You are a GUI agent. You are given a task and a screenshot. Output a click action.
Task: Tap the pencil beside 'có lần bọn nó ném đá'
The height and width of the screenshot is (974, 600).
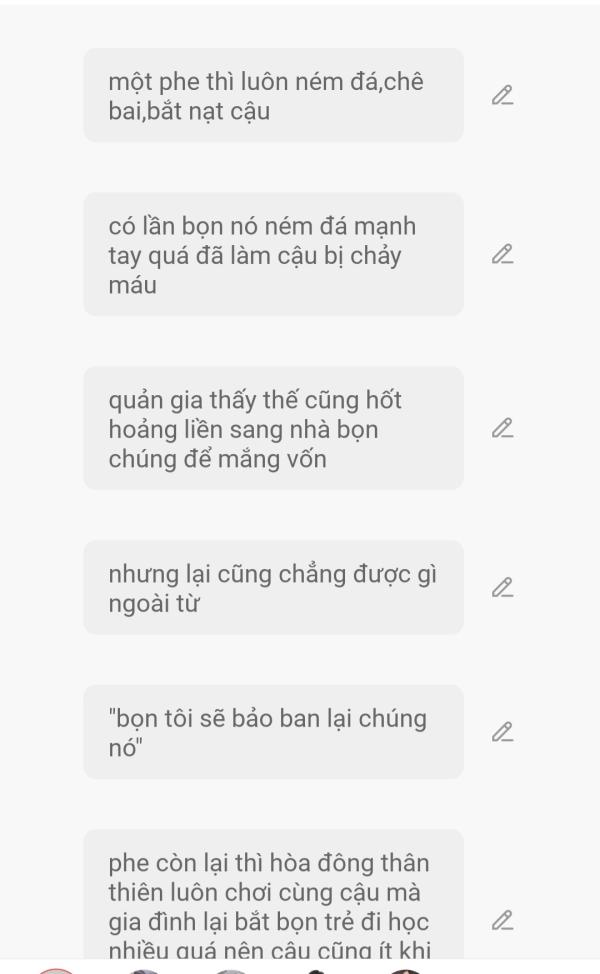502,254
